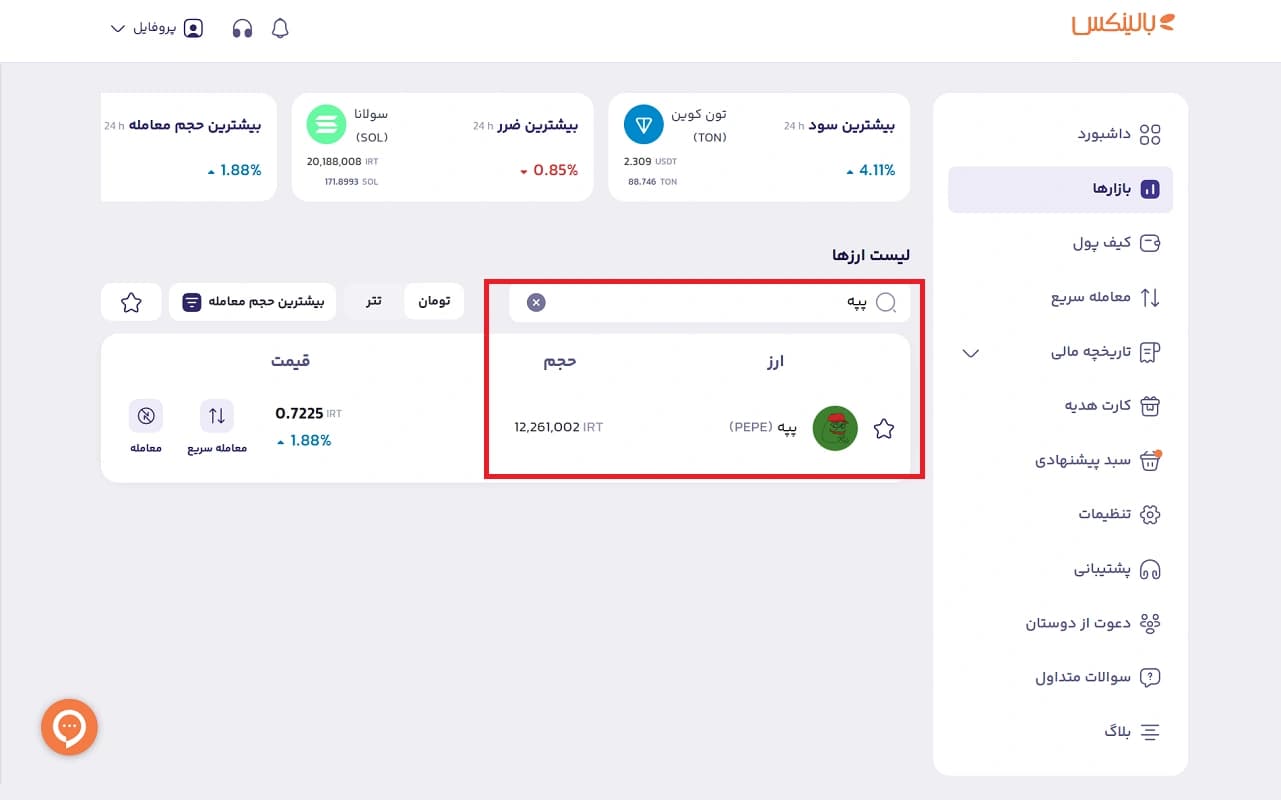Click the PEPE coin frog icon
1281x800 pixels.
click(835, 428)
